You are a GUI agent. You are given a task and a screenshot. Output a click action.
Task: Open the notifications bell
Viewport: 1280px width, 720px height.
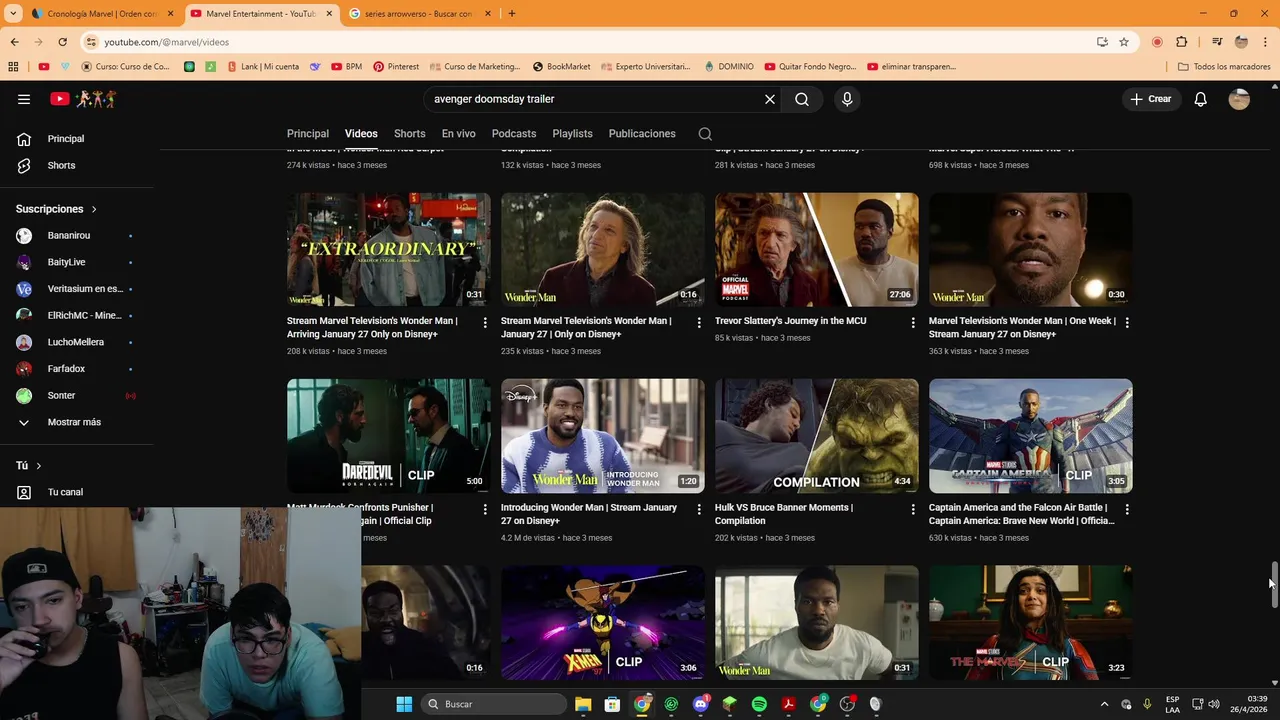pyautogui.click(x=1200, y=99)
